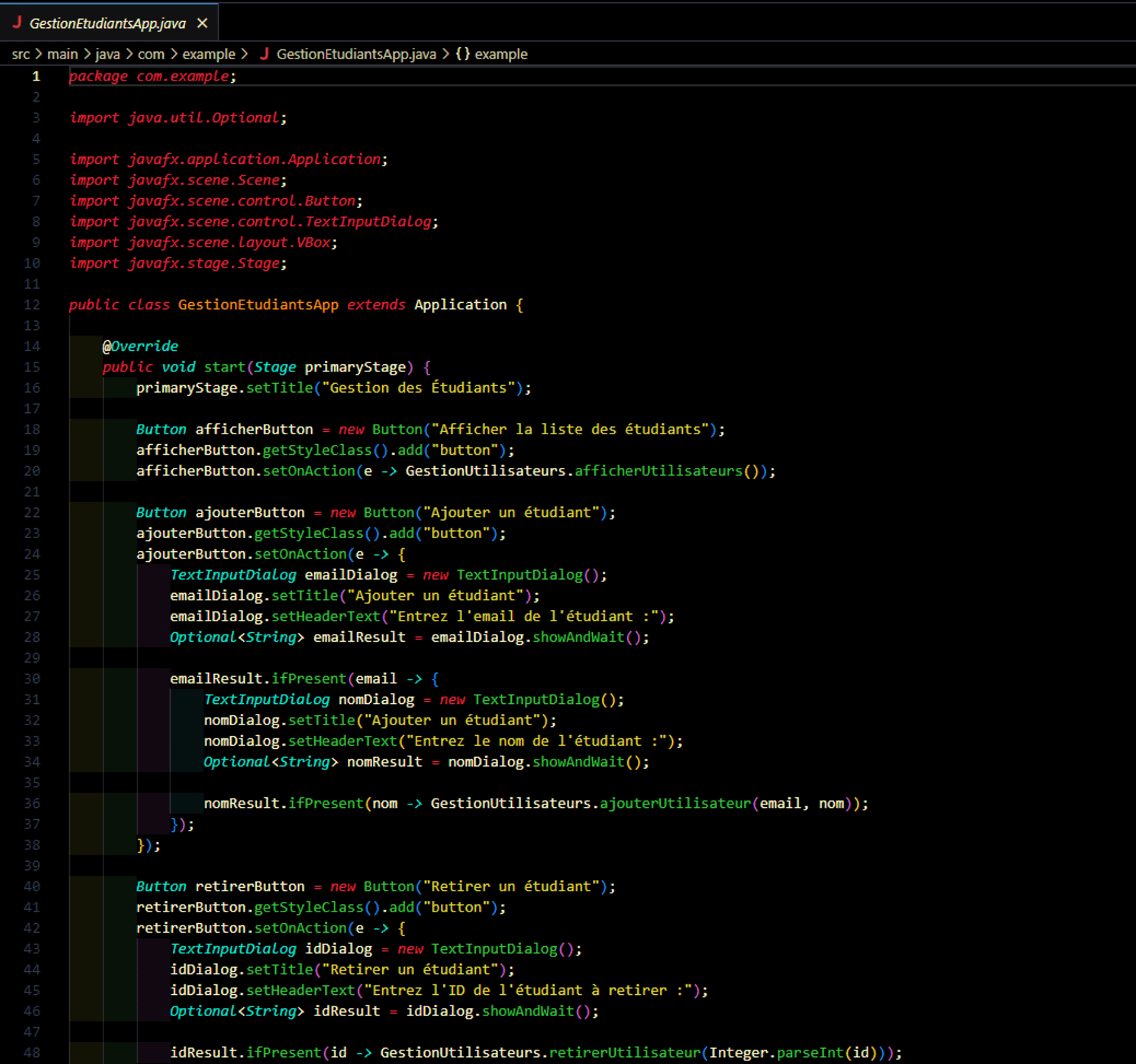Image resolution: width=1136 pixels, height=1064 pixels.
Task: Place cursor on Application class name
Action: (x=460, y=305)
